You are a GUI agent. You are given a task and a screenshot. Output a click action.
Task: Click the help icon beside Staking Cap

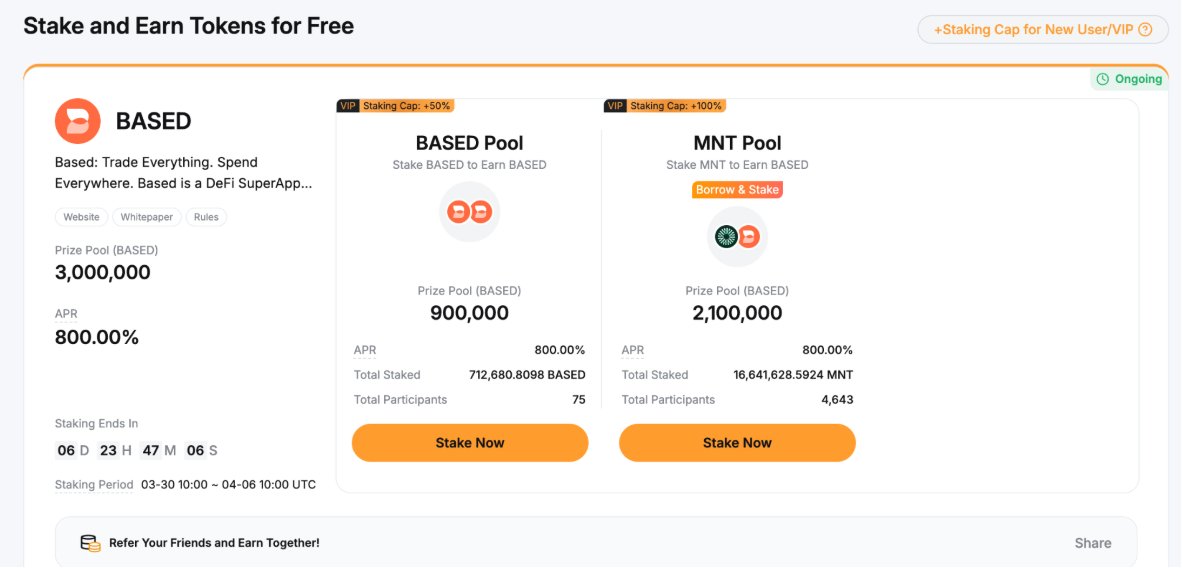(x=1146, y=30)
